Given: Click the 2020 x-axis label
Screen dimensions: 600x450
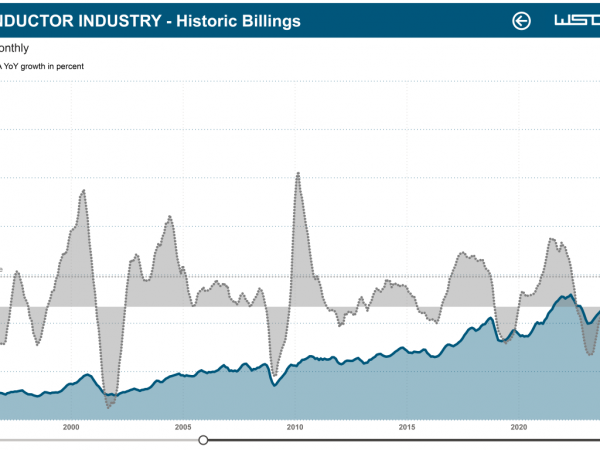Looking at the screenshot, I should tap(519, 427).
